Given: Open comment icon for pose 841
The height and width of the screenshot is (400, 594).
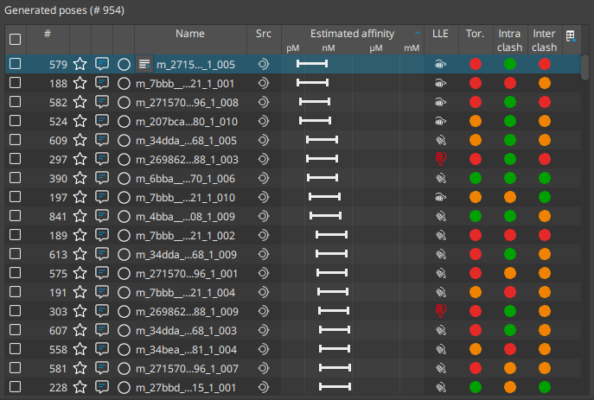Looking at the screenshot, I should pyautogui.click(x=102, y=216).
